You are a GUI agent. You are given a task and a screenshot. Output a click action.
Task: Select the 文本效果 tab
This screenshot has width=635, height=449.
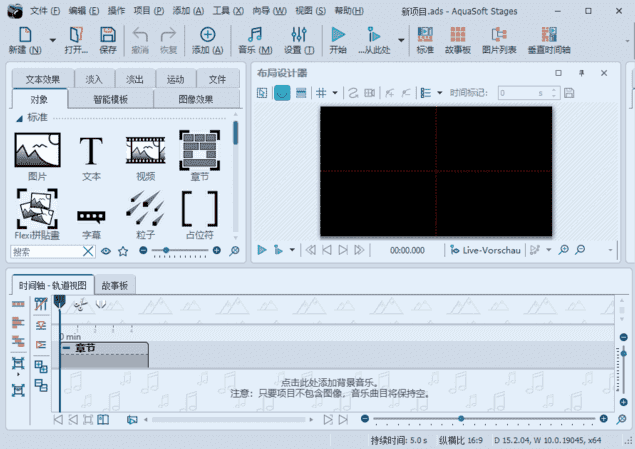43,79
